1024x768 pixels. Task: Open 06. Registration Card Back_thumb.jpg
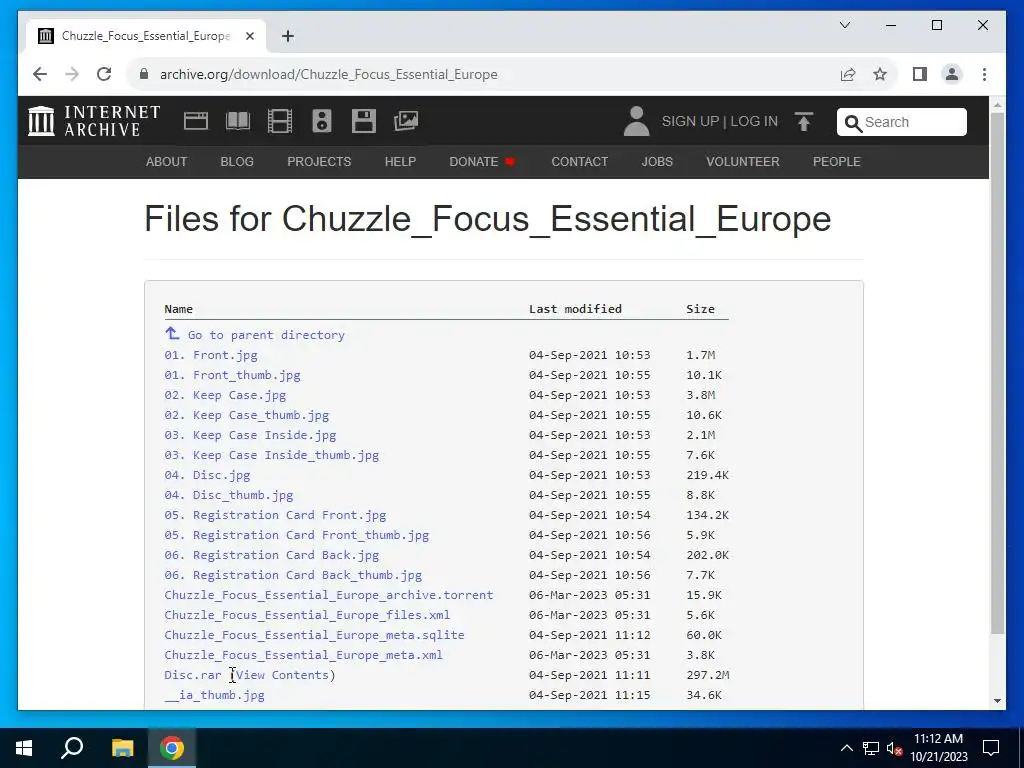point(293,575)
